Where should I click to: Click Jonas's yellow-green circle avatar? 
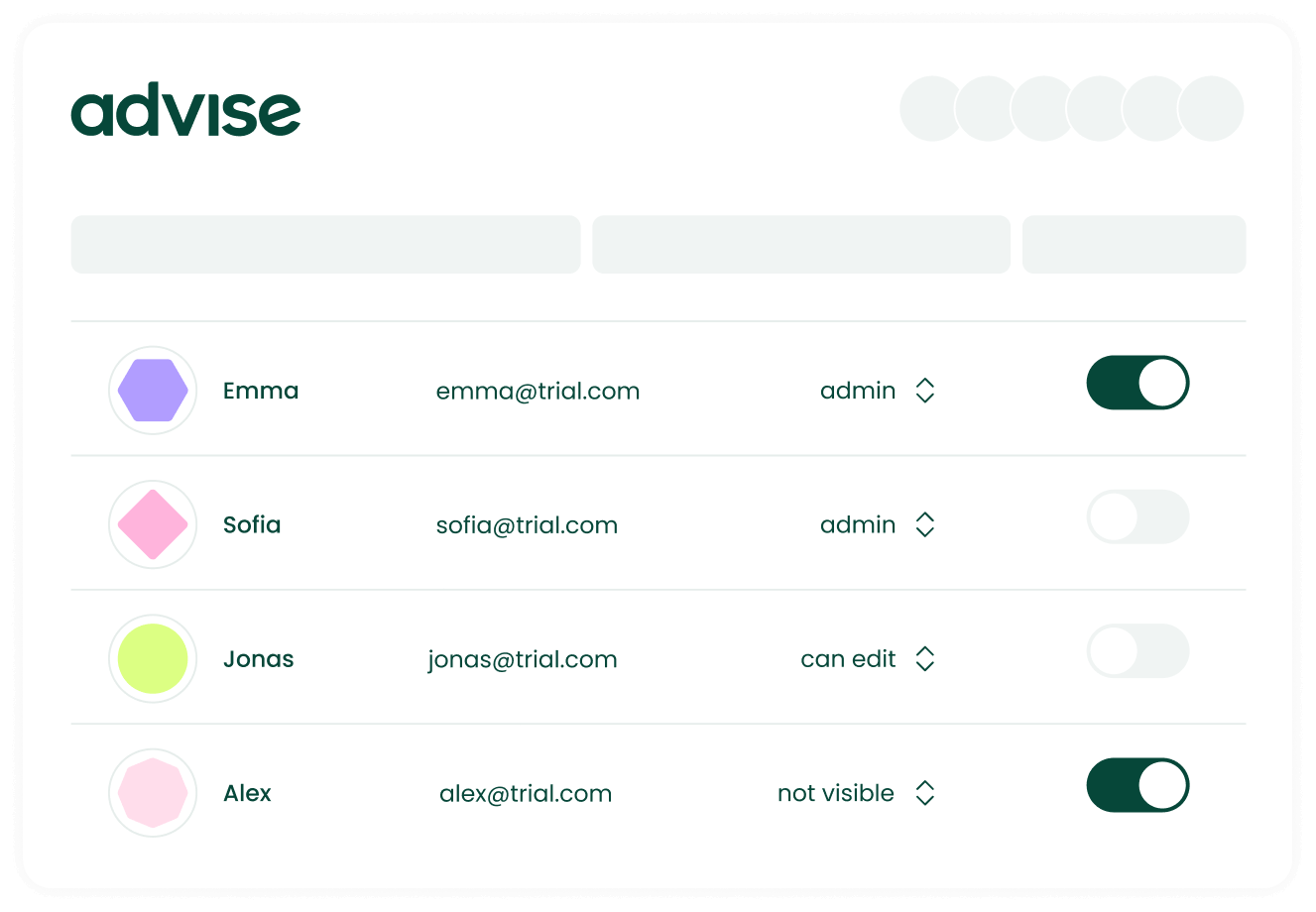[x=153, y=659]
